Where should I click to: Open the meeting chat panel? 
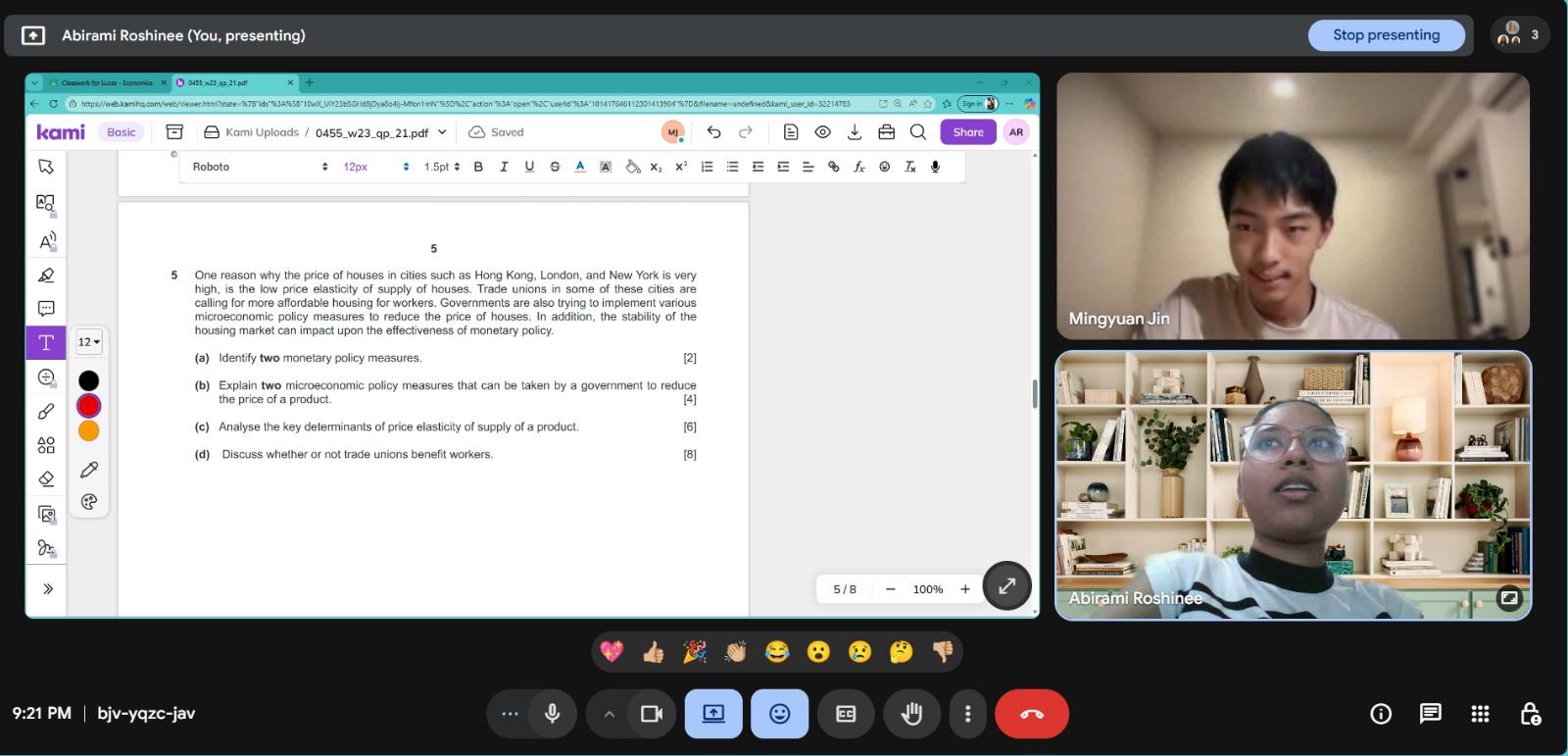click(1430, 714)
